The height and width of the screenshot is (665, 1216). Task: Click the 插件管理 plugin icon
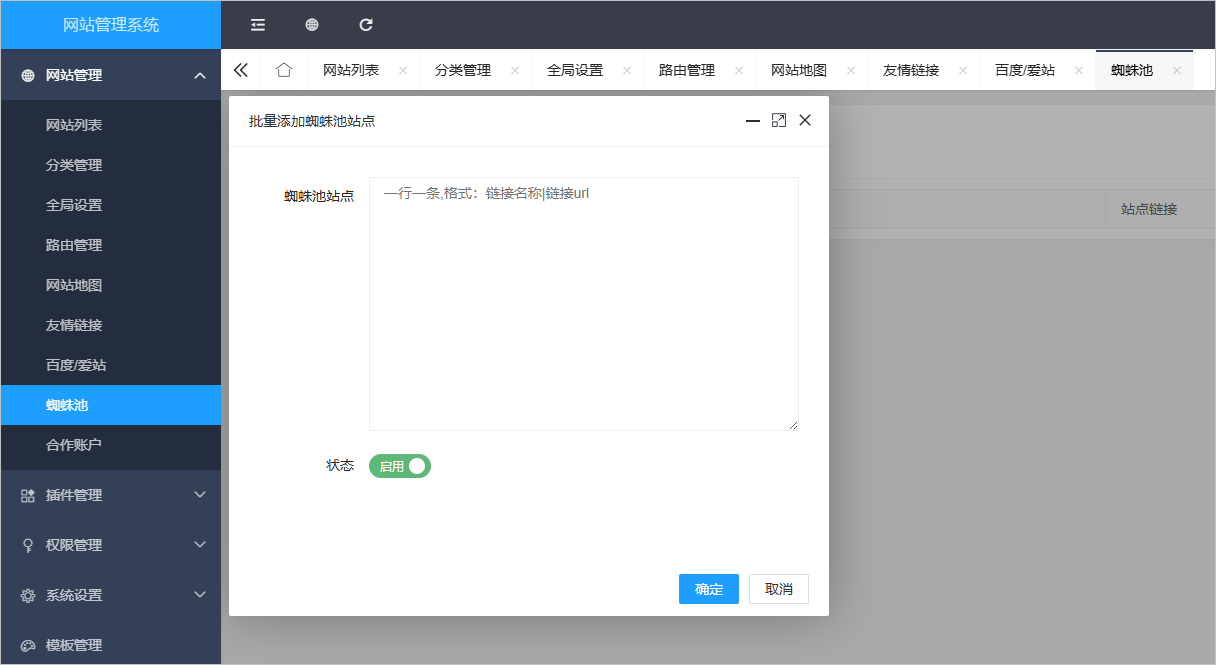coord(28,495)
